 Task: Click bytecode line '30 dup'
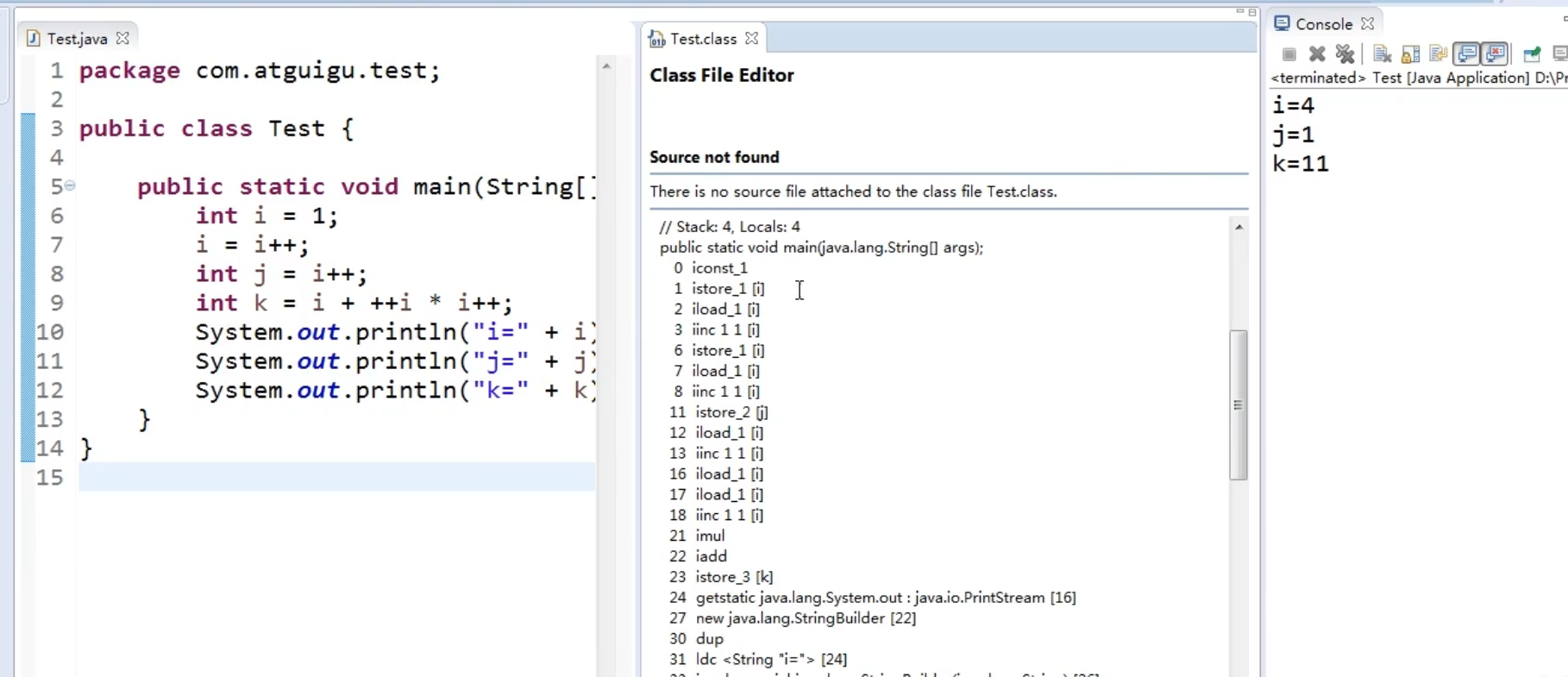[x=696, y=639]
